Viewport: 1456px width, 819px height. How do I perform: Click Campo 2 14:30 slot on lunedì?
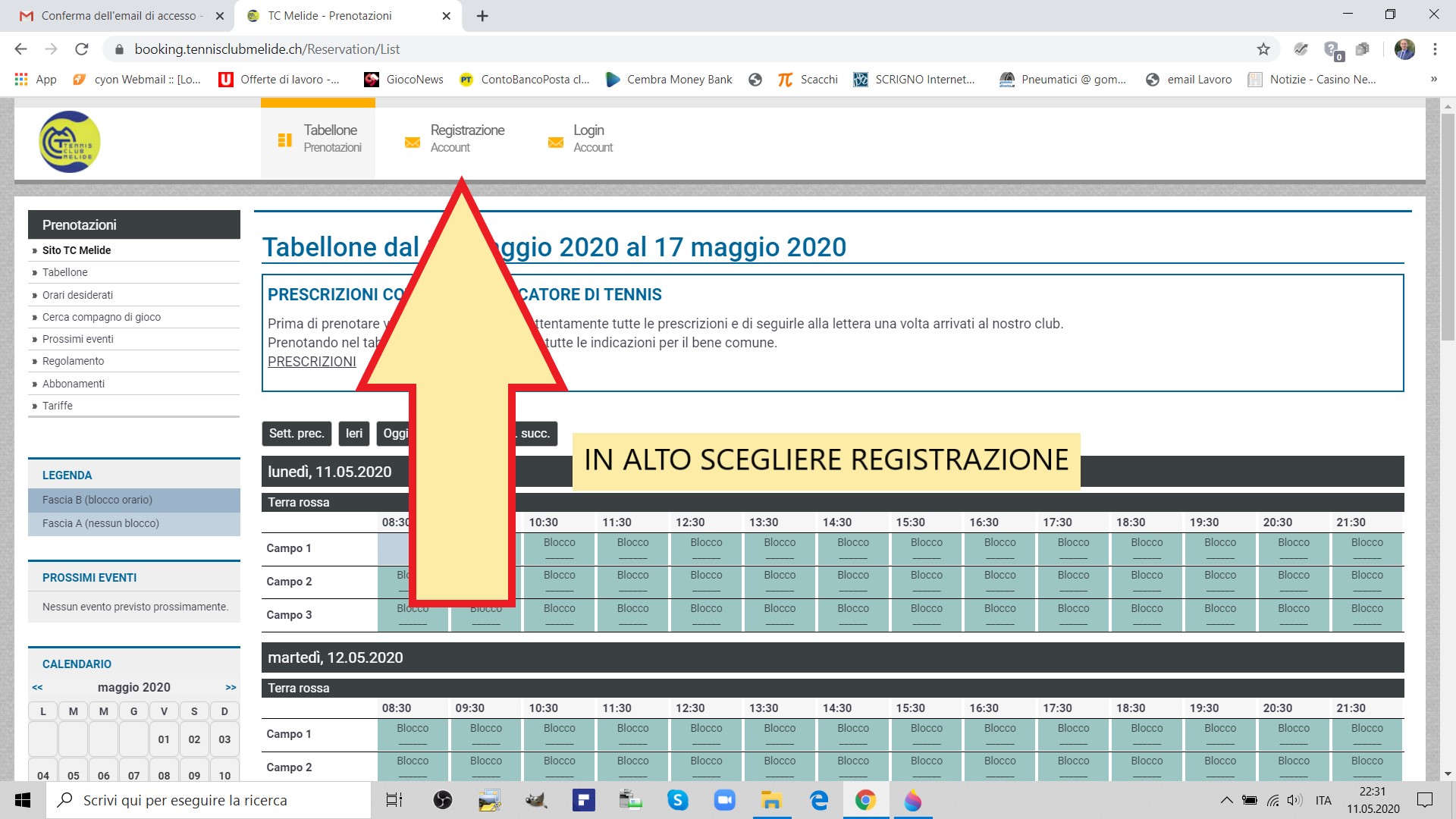point(853,582)
